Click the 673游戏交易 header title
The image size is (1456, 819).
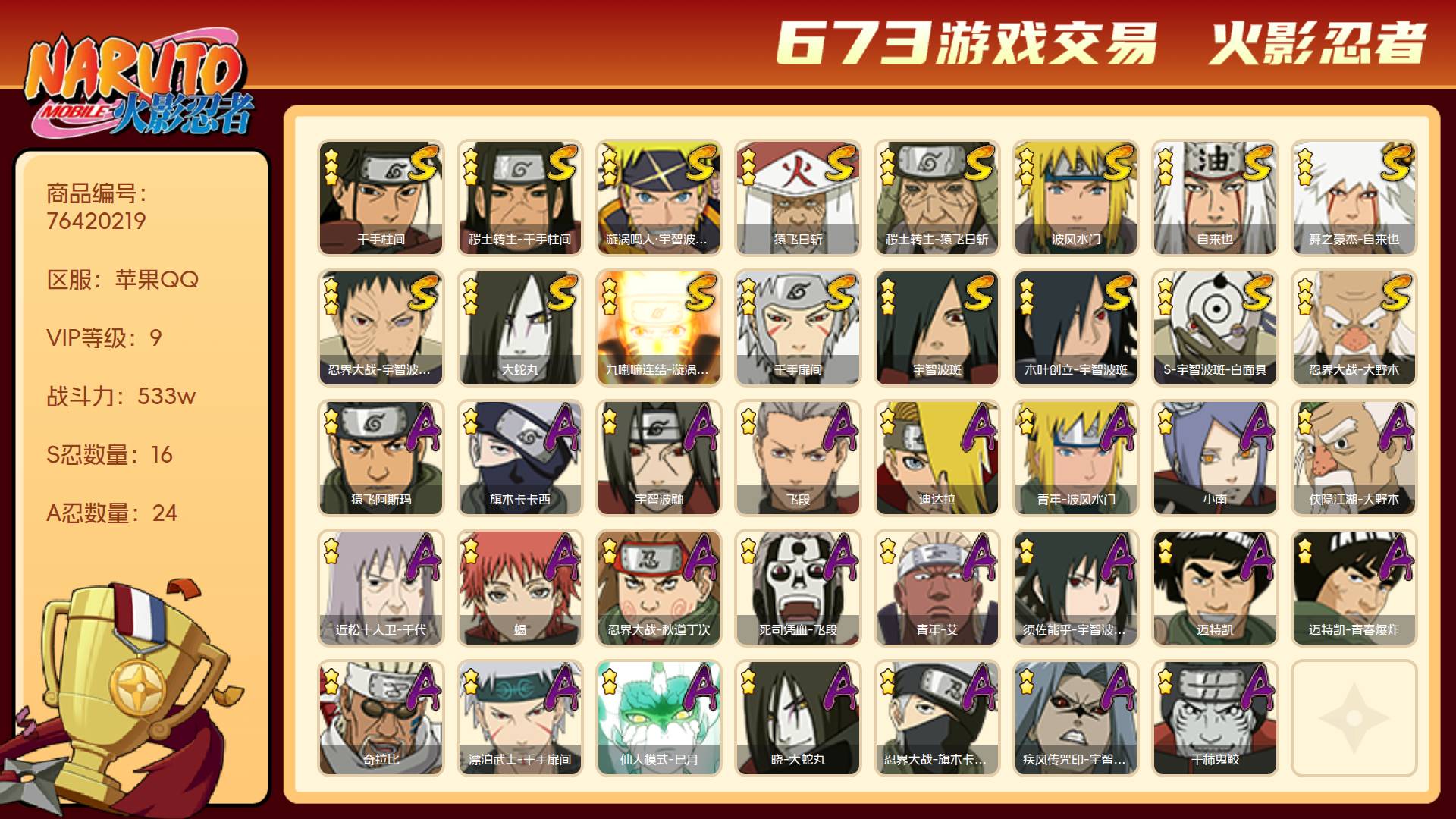coord(967,43)
